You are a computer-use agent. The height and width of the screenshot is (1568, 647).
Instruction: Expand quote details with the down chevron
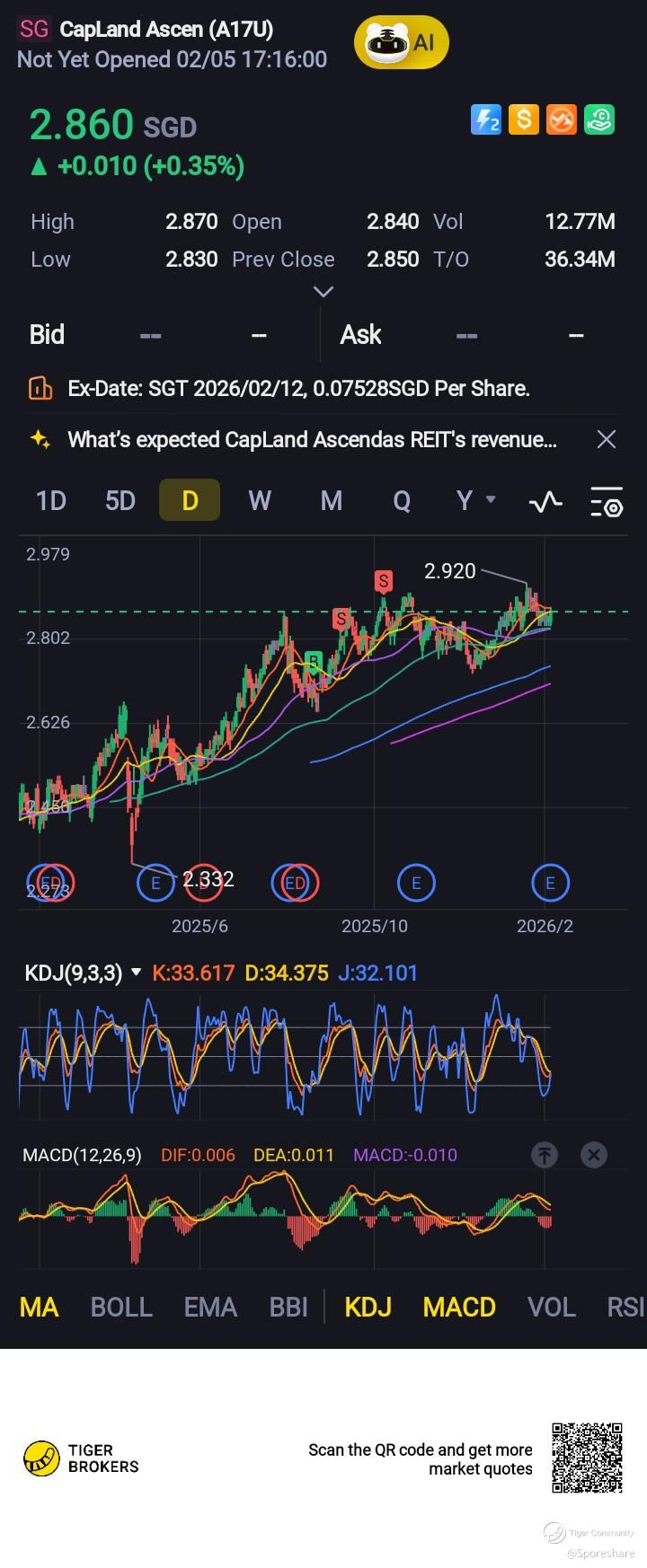[323, 291]
